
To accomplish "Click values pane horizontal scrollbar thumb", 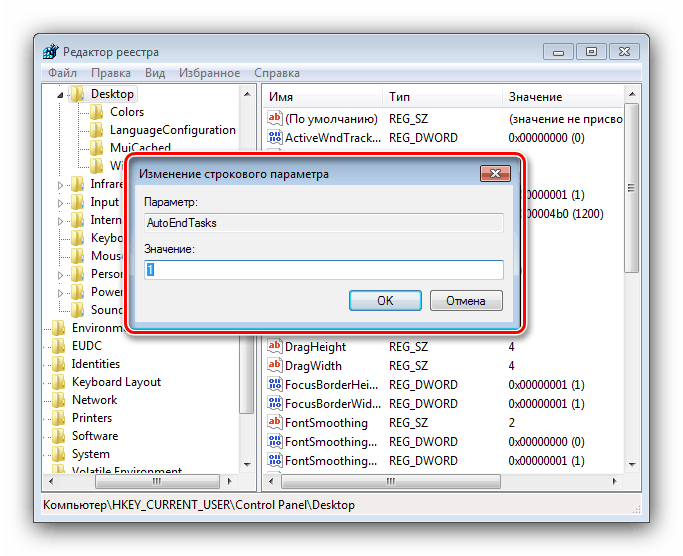I will pos(391,481).
